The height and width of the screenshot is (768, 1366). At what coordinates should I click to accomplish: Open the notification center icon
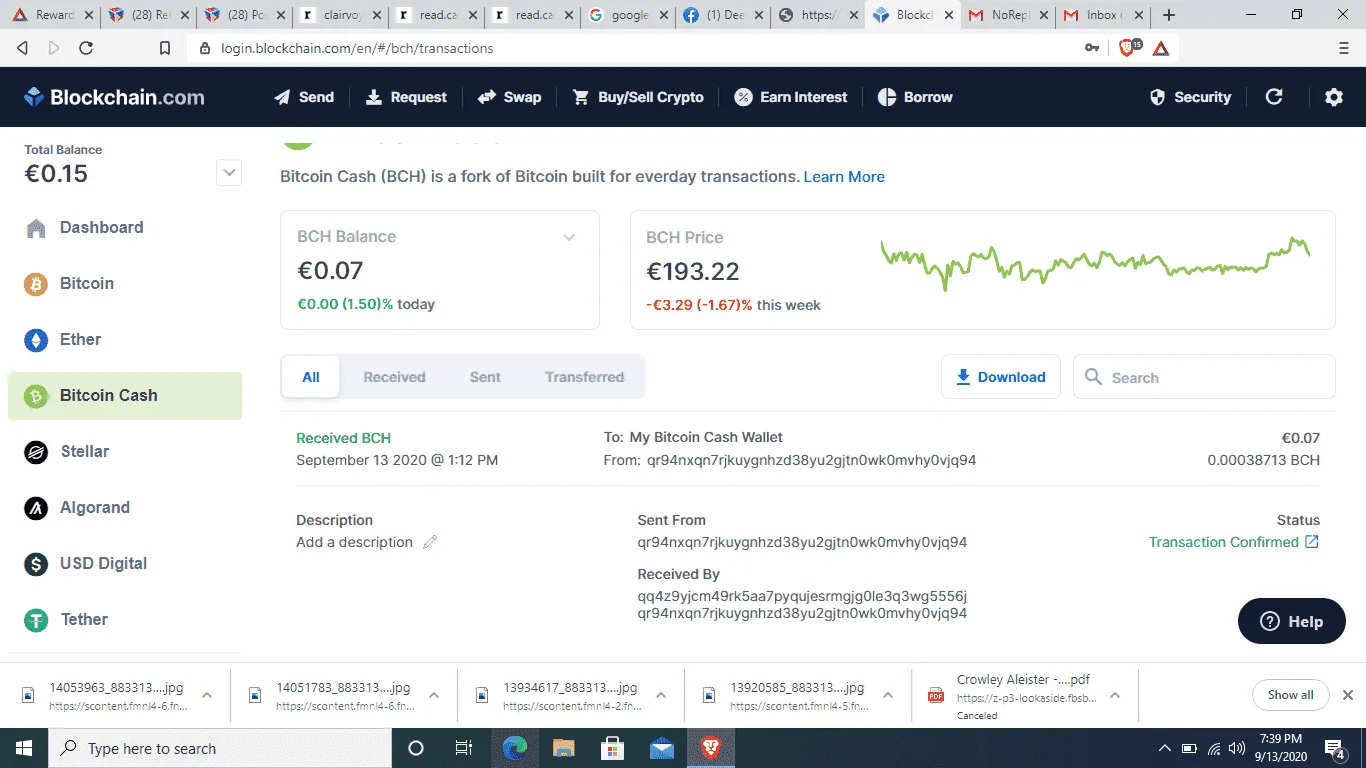[1335, 748]
